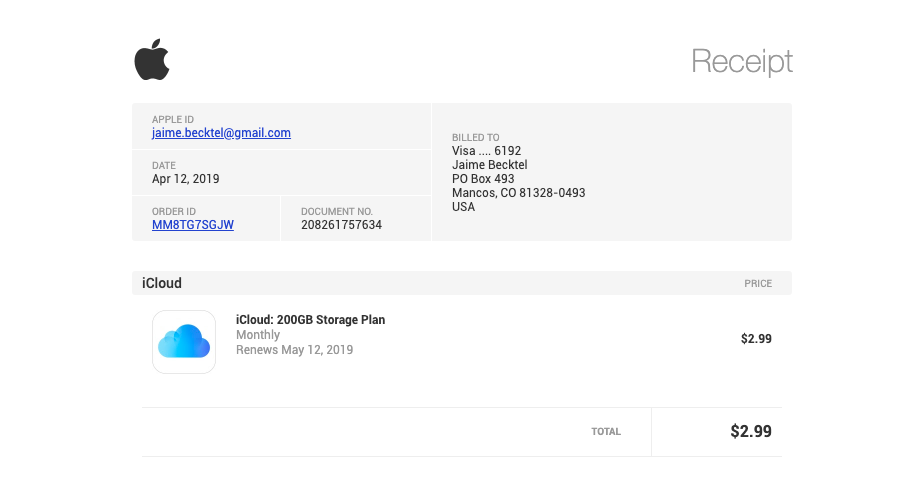Screen dimensions: 912x499
Task: Click the TOTAL label
Action: coord(606,432)
